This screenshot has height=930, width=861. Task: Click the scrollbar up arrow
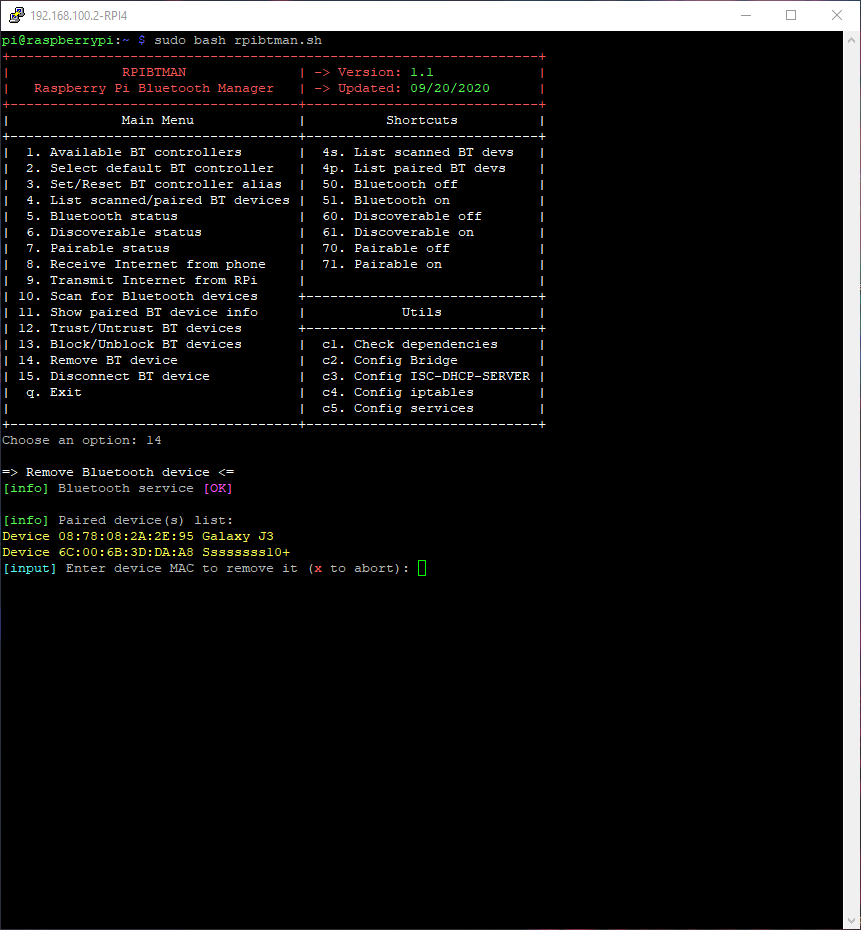852,40
